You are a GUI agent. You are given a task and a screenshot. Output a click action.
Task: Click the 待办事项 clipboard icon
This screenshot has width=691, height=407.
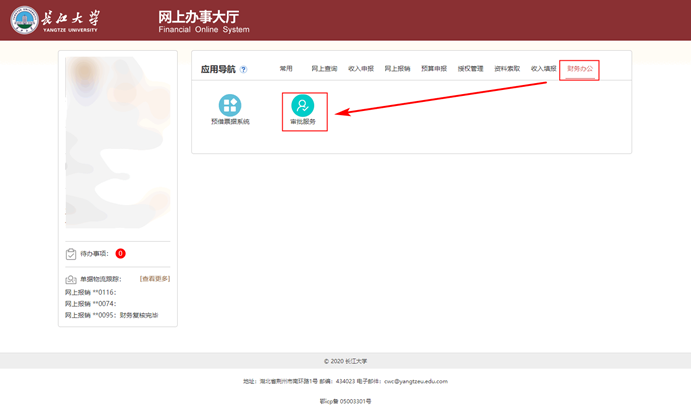(x=71, y=254)
